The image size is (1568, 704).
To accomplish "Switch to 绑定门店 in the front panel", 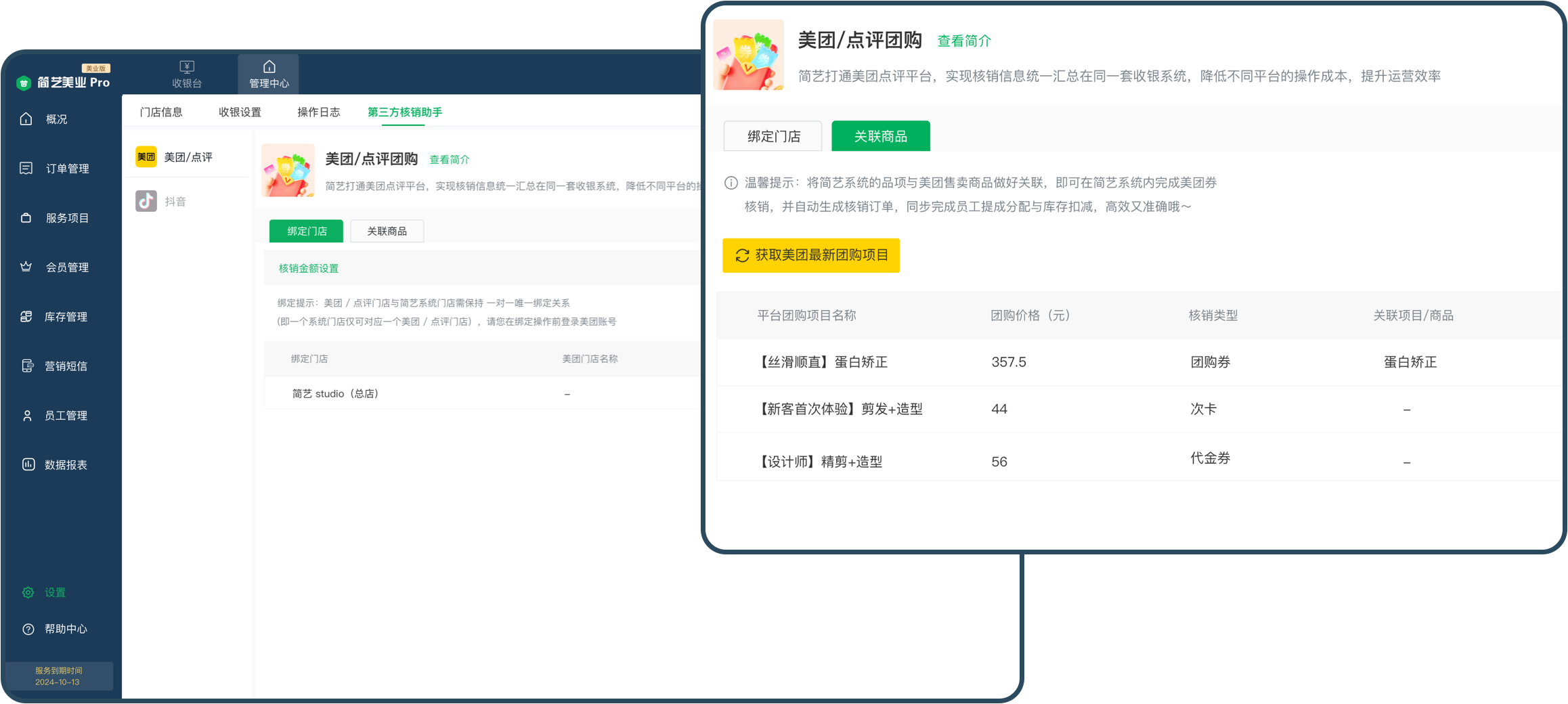I will 773,136.
